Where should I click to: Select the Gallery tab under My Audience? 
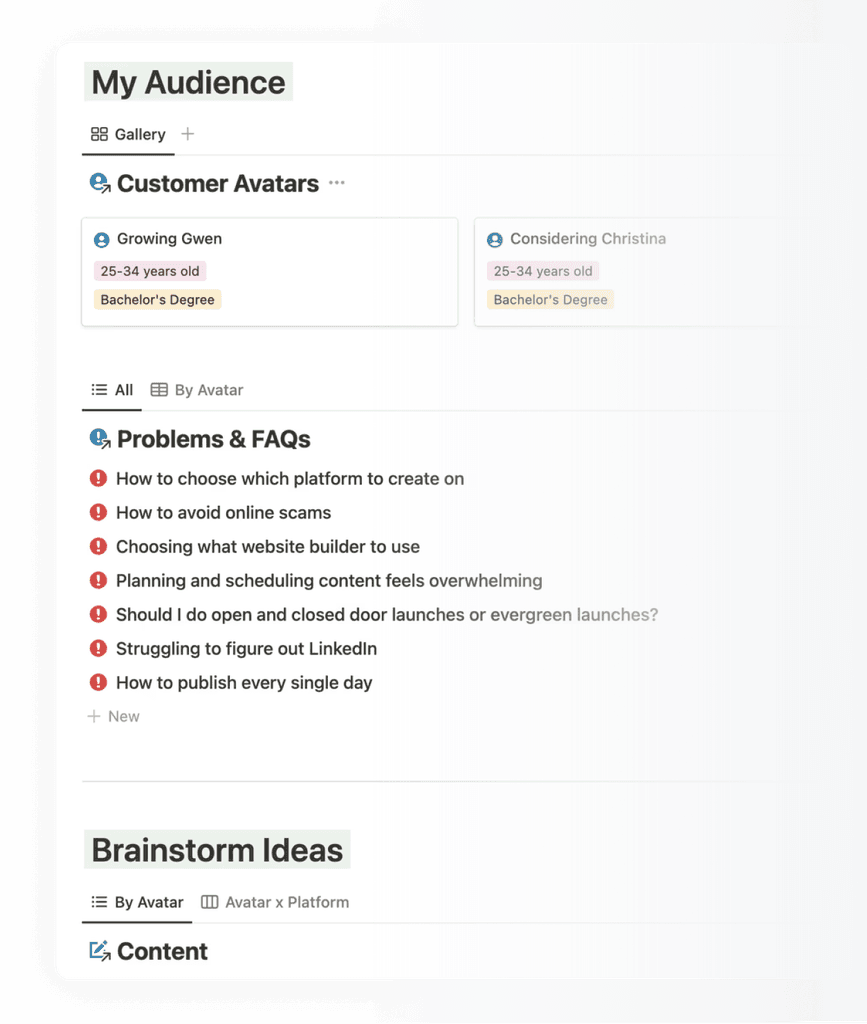coord(128,133)
